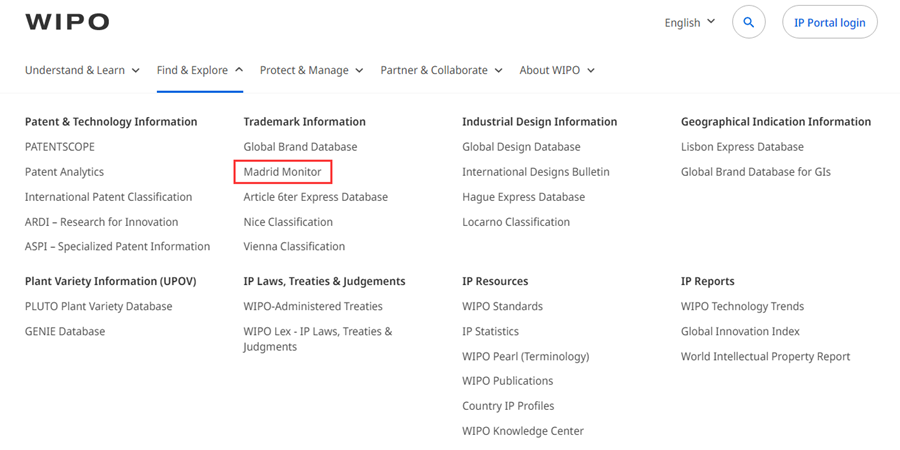Screen dimensions: 900x450
Task: Open WIPO-Administered Treaties
Action: point(313,307)
